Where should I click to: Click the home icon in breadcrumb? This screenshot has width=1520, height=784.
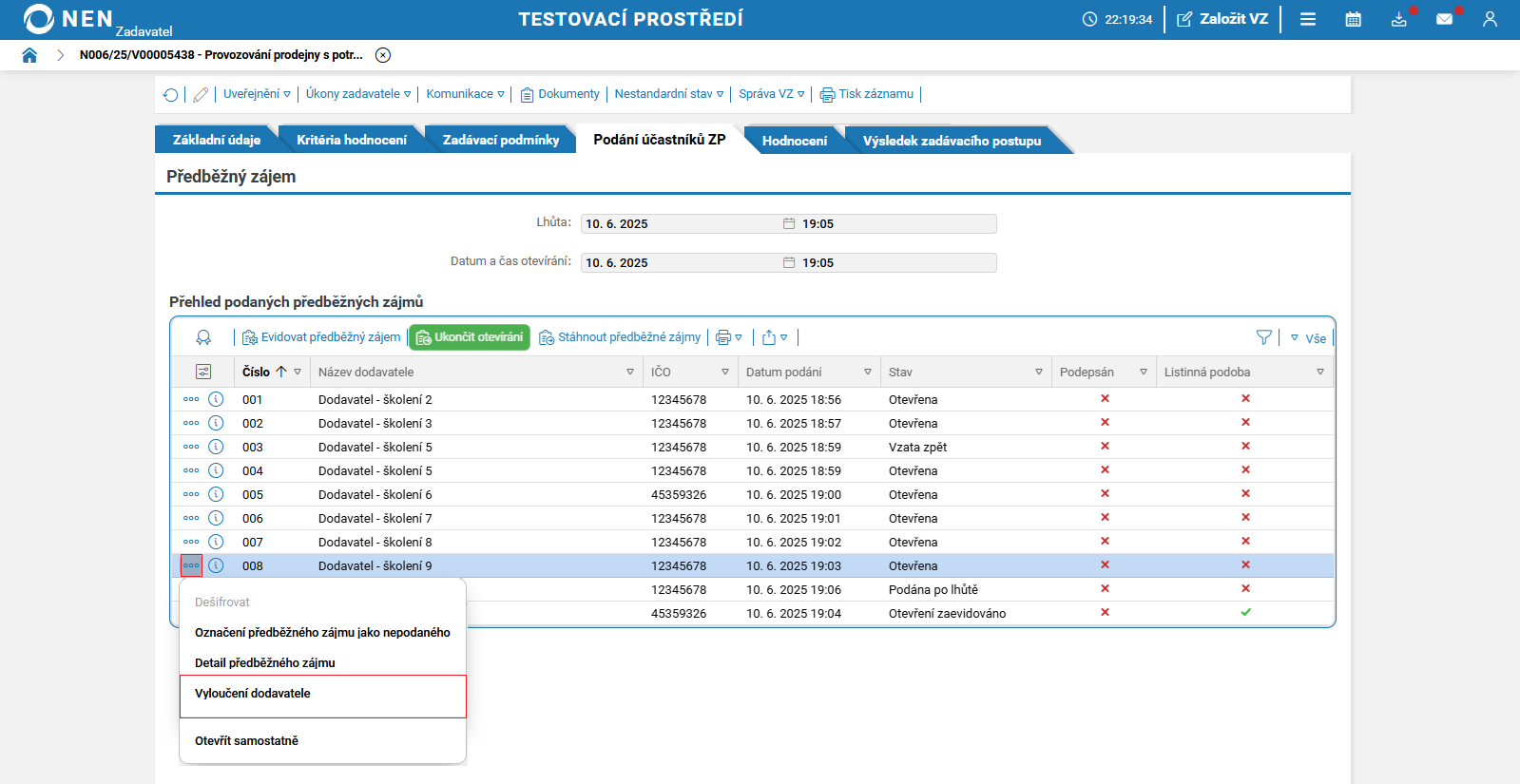(29, 55)
